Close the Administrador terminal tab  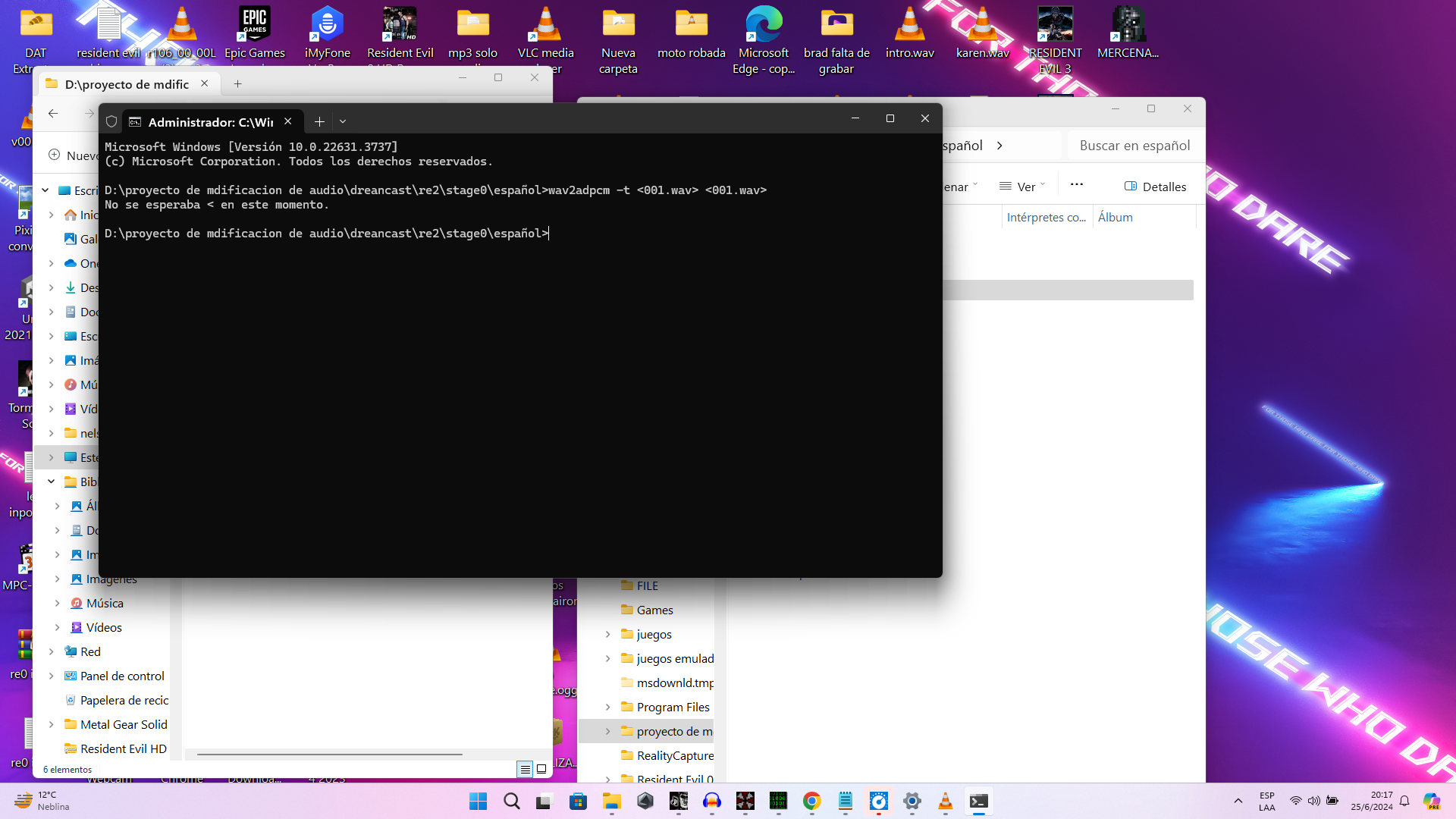288,121
